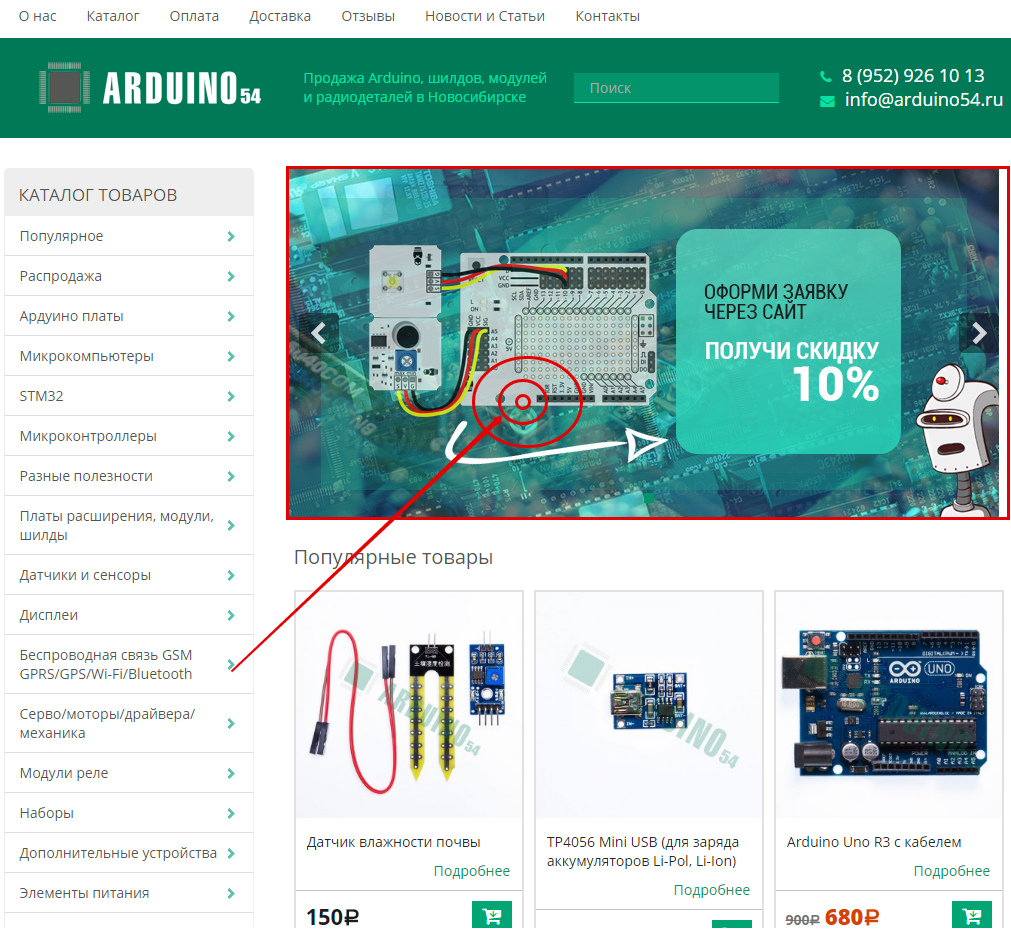Click the 680₽ sale price

tap(852, 916)
